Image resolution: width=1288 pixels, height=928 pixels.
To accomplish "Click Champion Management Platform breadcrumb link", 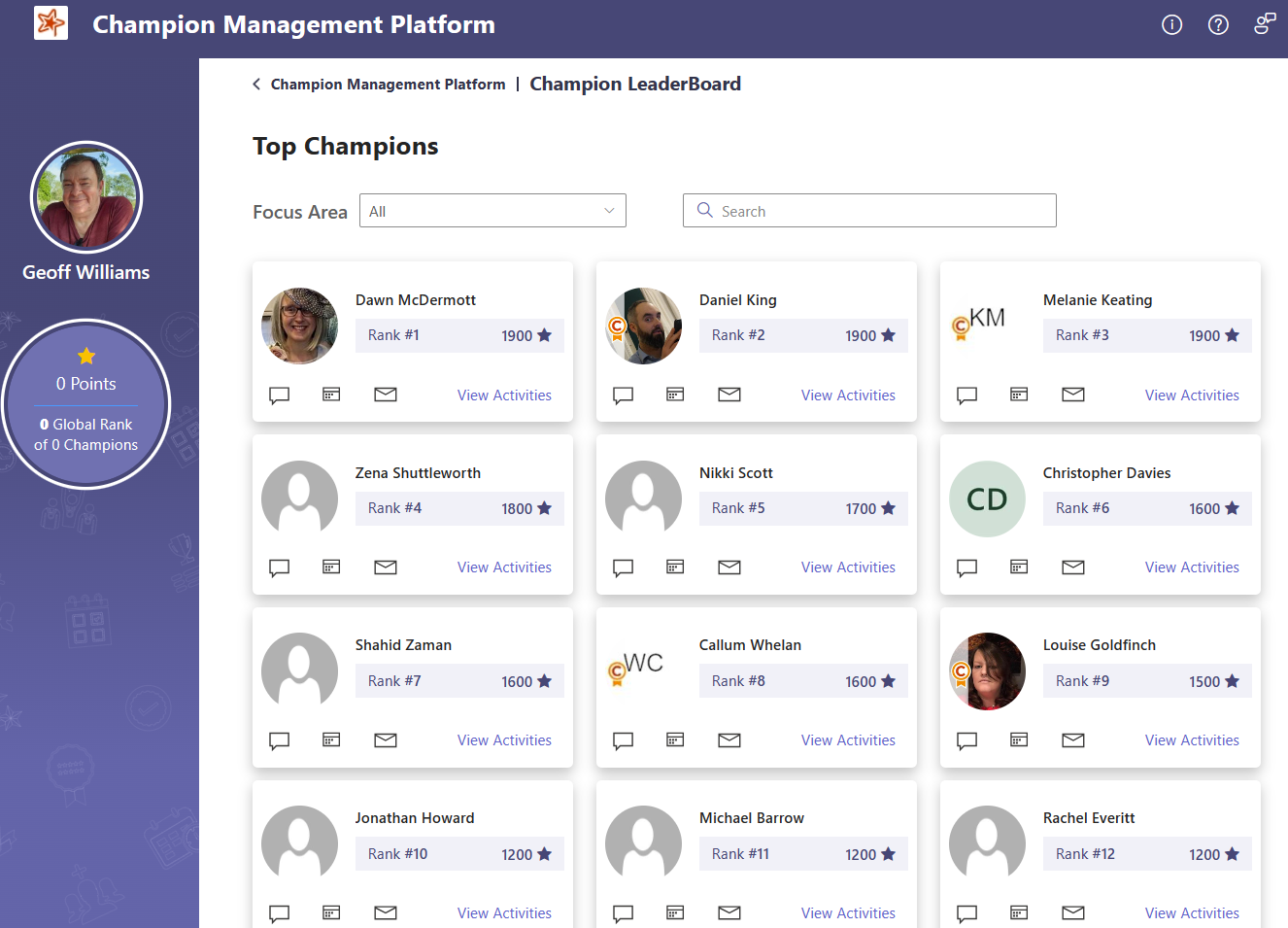I will click(388, 84).
